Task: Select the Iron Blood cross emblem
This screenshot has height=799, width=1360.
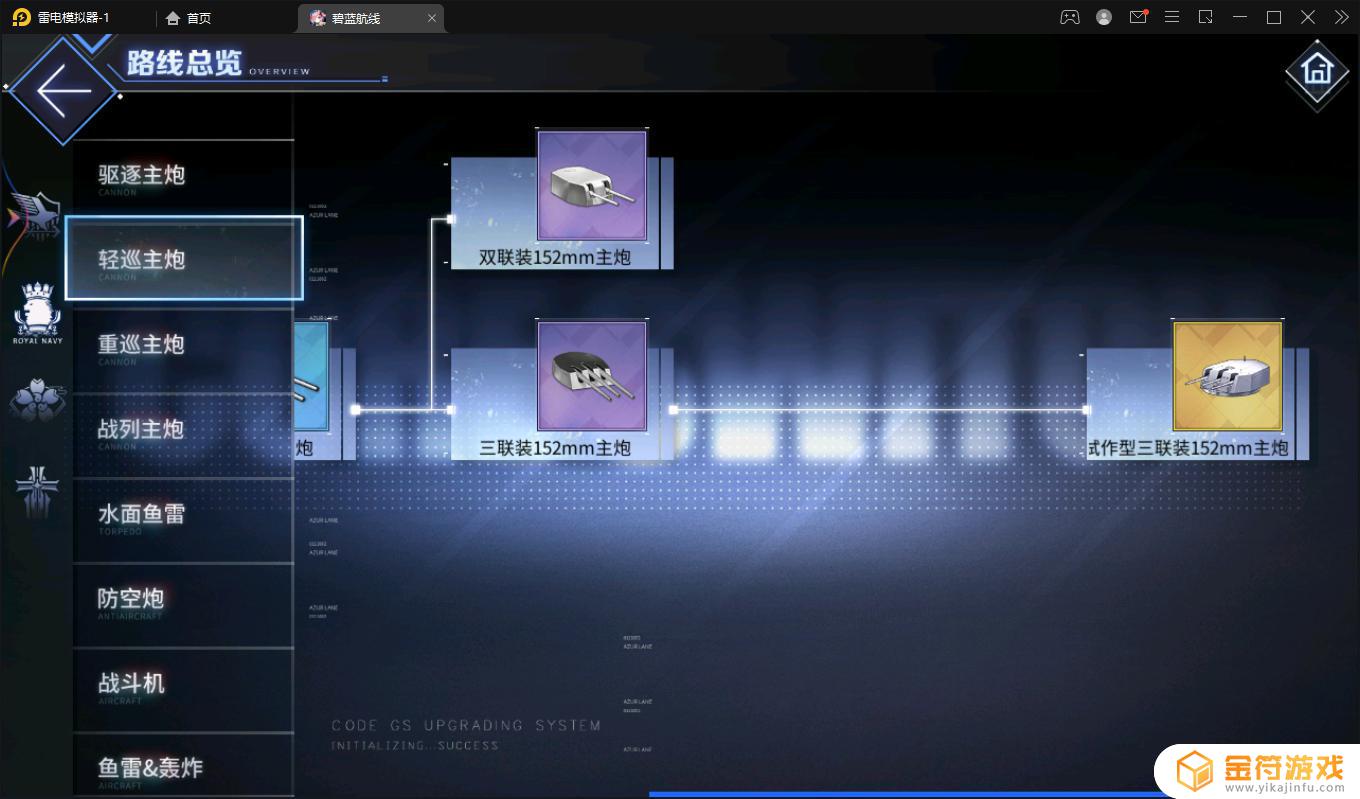Action: click(x=37, y=490)
